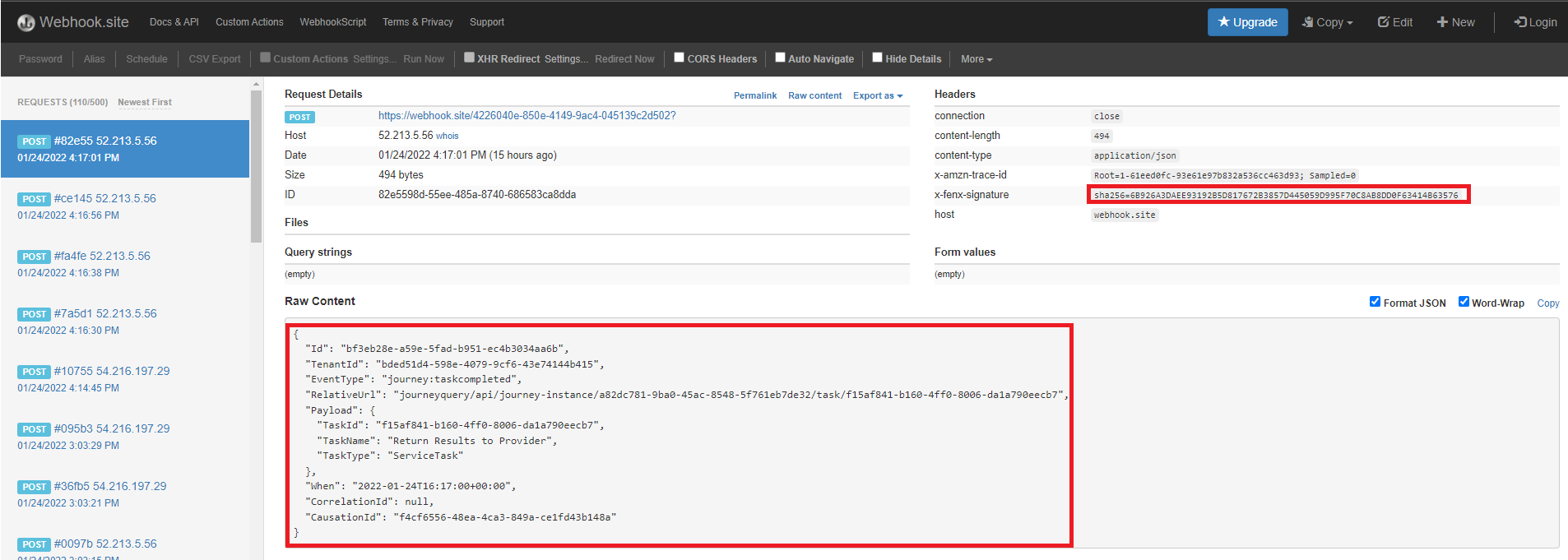Select request #10755 from 54.216.197.29
This screenshot has width=1568, height=560.
(x=125, y=379)
